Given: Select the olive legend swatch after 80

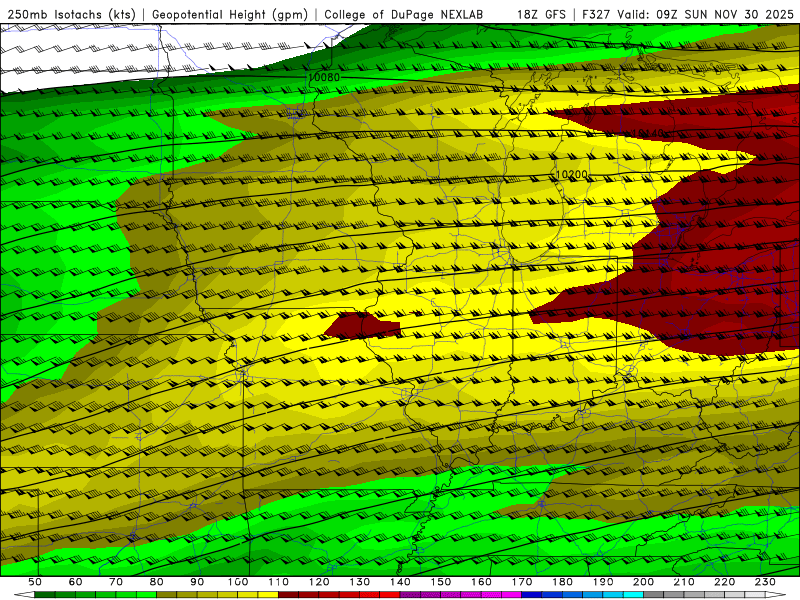Looking at the screenshot, I should (167, 595).
